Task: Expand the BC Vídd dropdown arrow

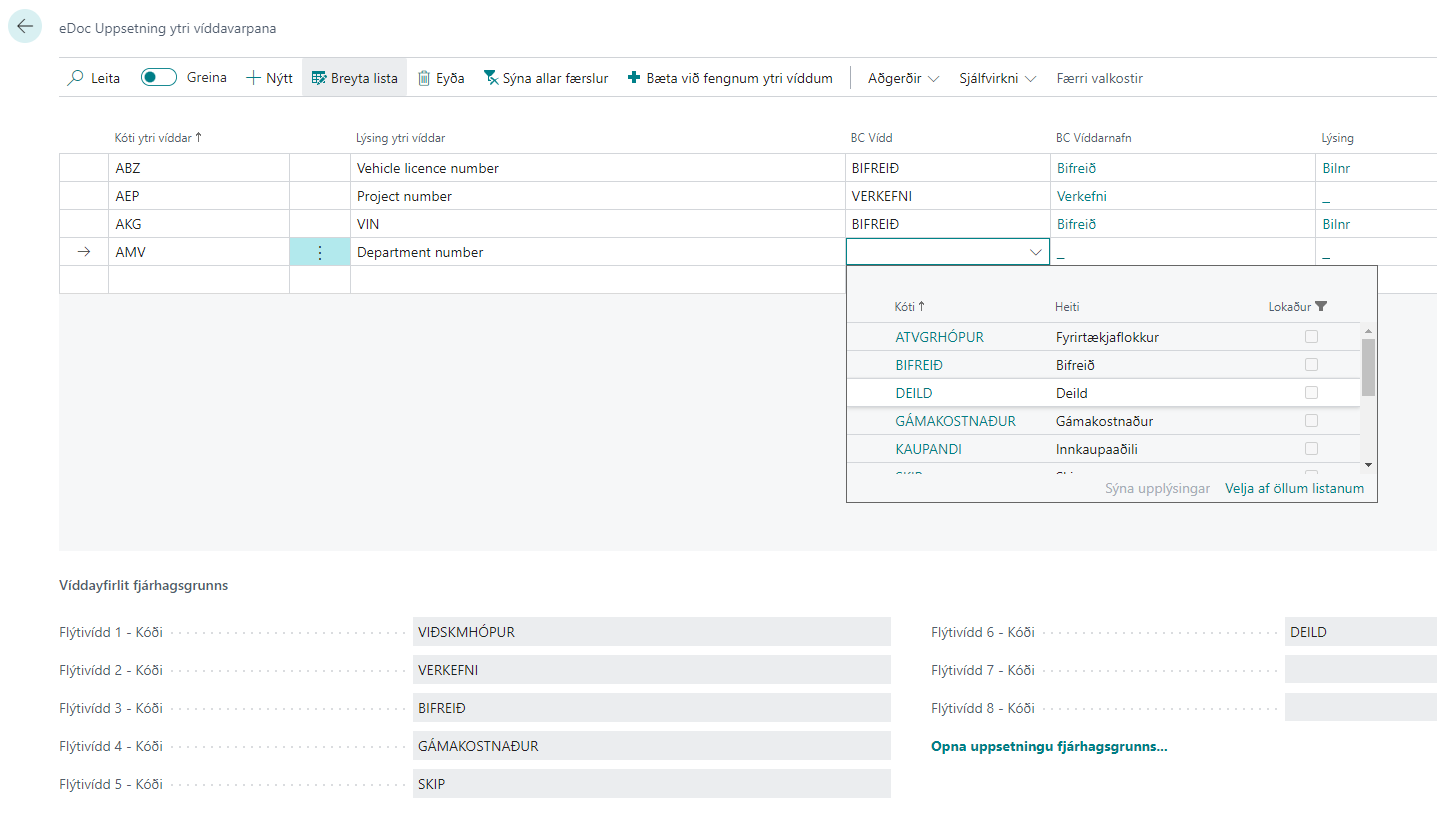Action: 1036,253
